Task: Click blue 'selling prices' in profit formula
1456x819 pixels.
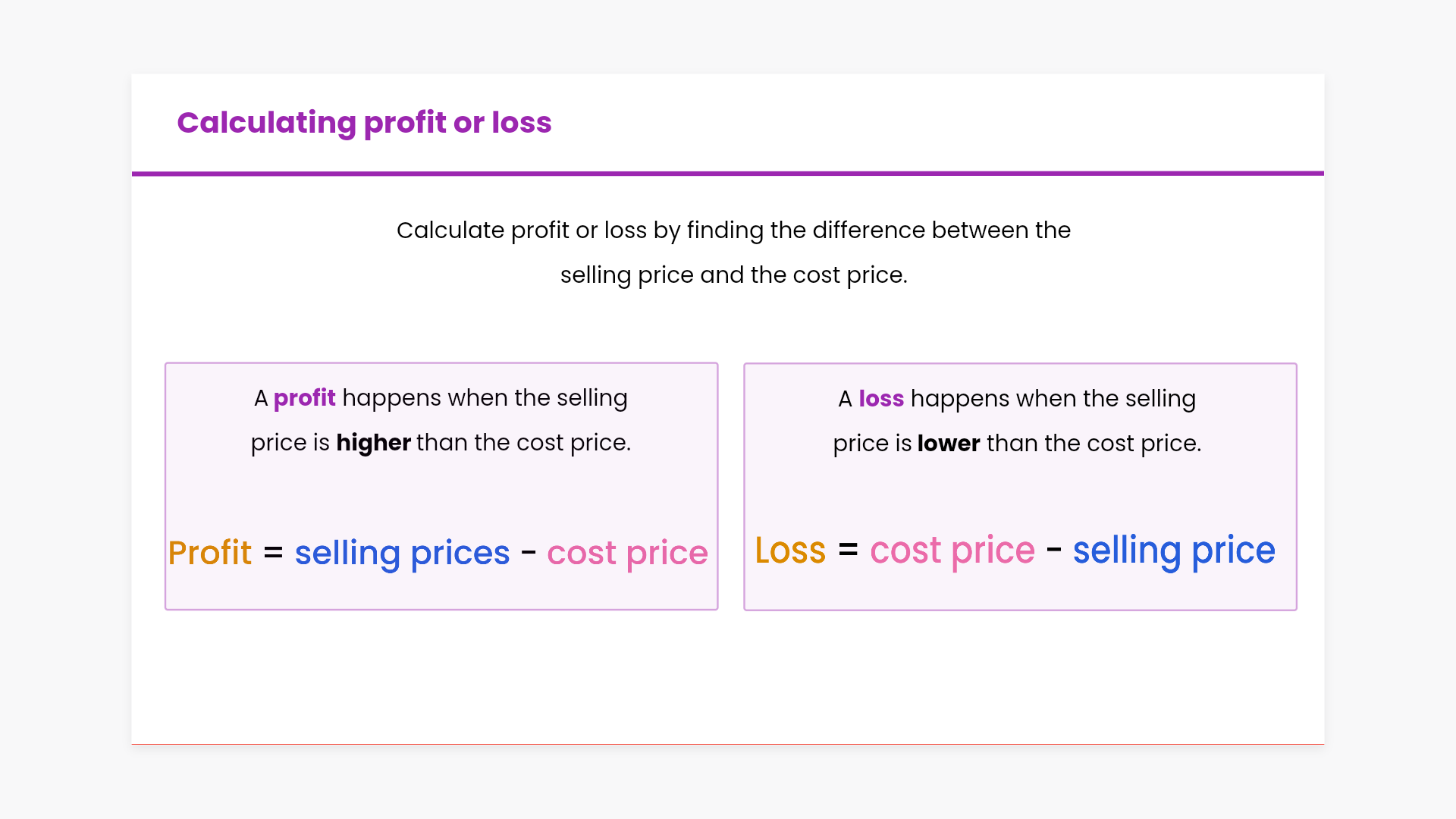Action: (402, 553)
